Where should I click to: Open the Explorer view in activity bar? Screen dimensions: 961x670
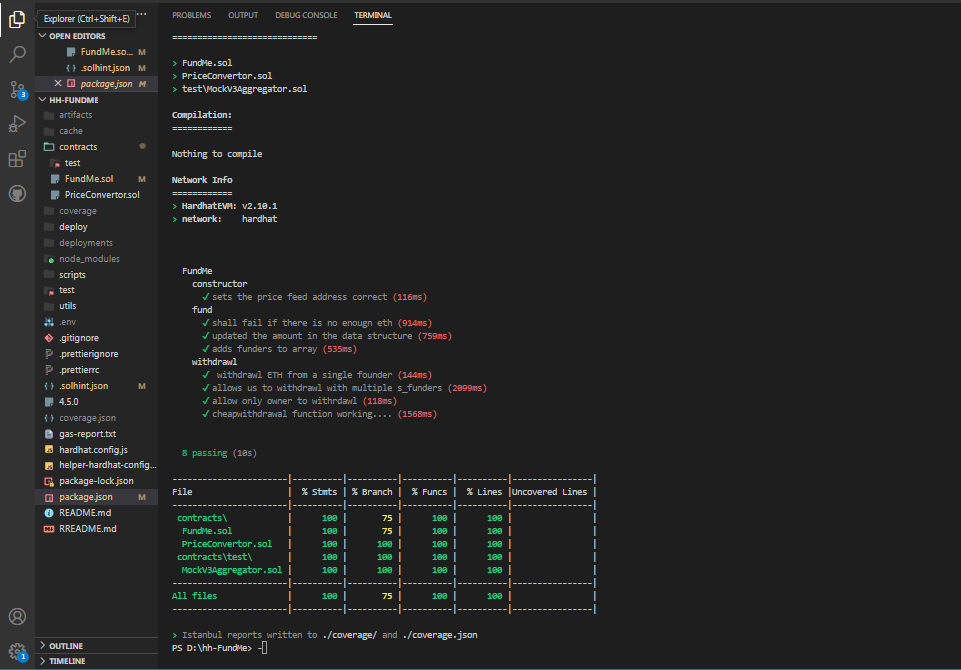point(17,20)
